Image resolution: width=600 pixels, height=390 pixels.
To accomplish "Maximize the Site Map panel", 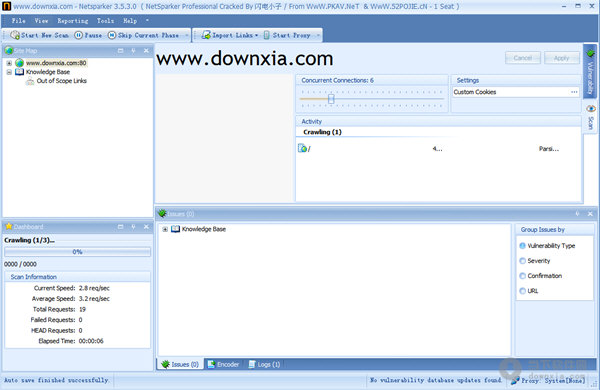I will 121,51.
